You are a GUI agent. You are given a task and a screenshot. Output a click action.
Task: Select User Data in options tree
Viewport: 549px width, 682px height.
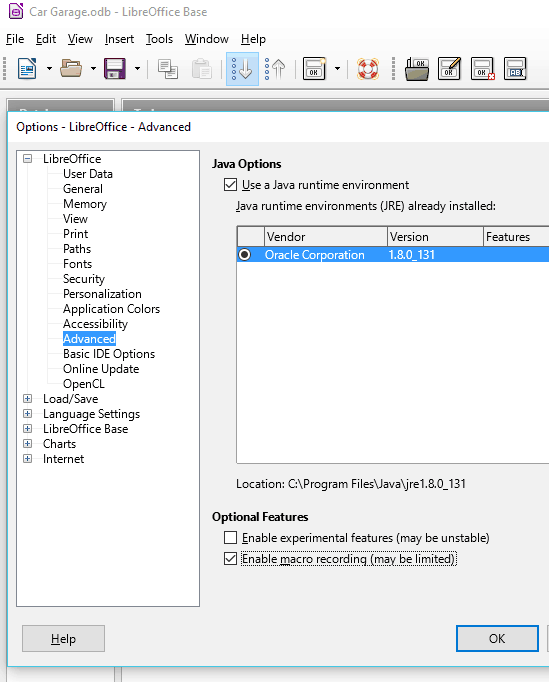pyautogui.click(x=88, y=174)
